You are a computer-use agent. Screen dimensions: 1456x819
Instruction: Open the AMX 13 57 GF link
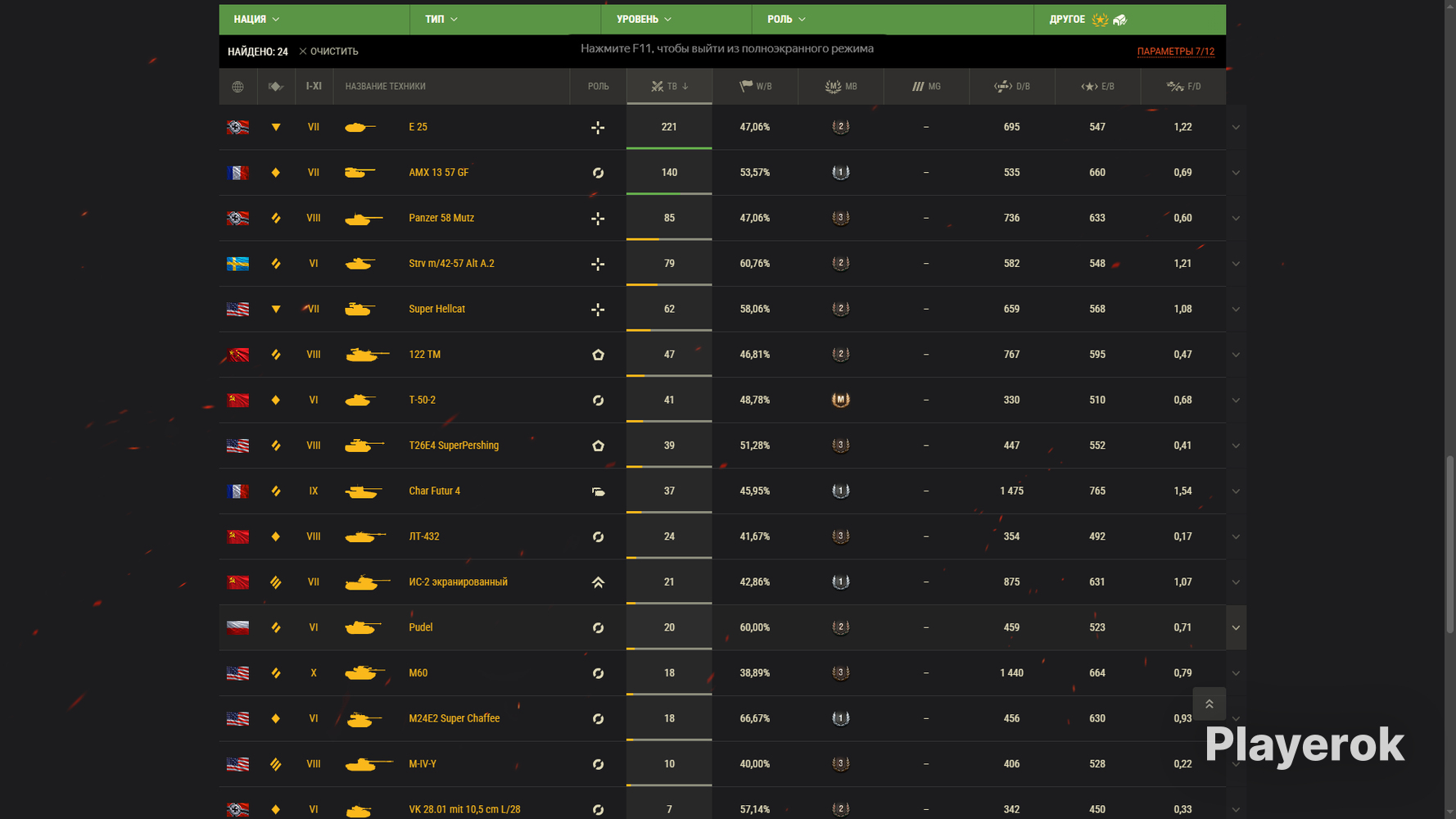click(439, 173)
